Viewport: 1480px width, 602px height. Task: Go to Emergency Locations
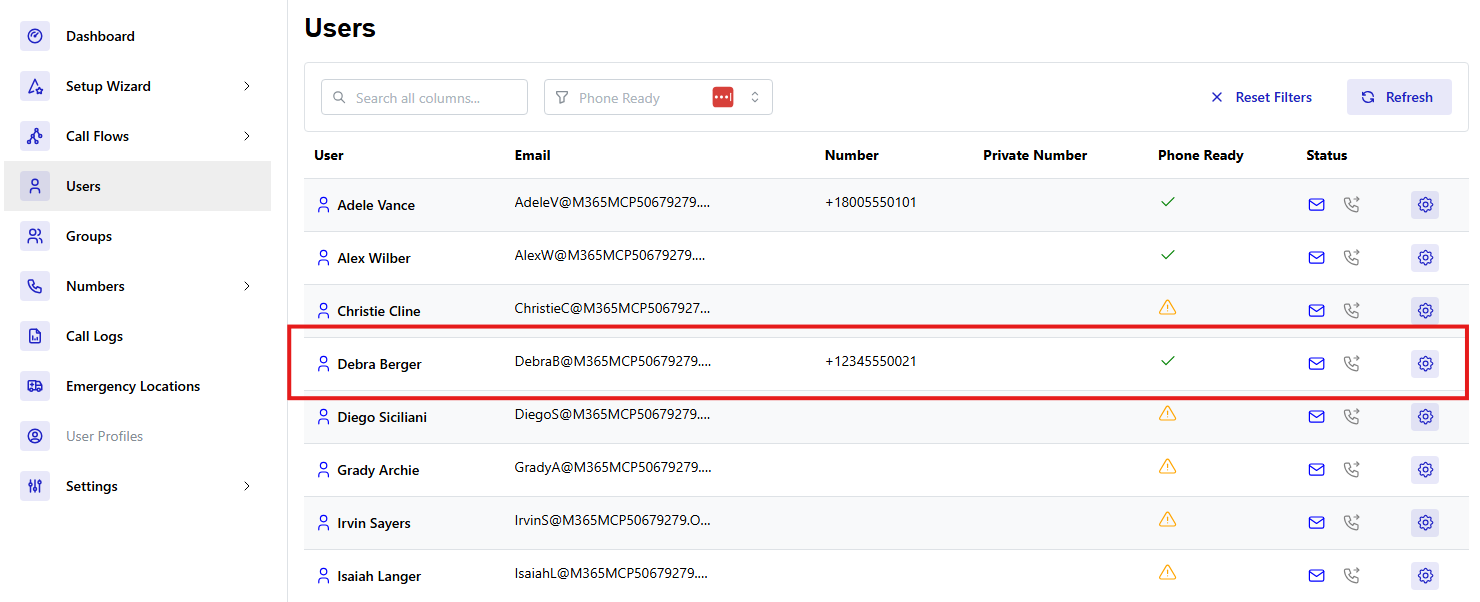132,386
